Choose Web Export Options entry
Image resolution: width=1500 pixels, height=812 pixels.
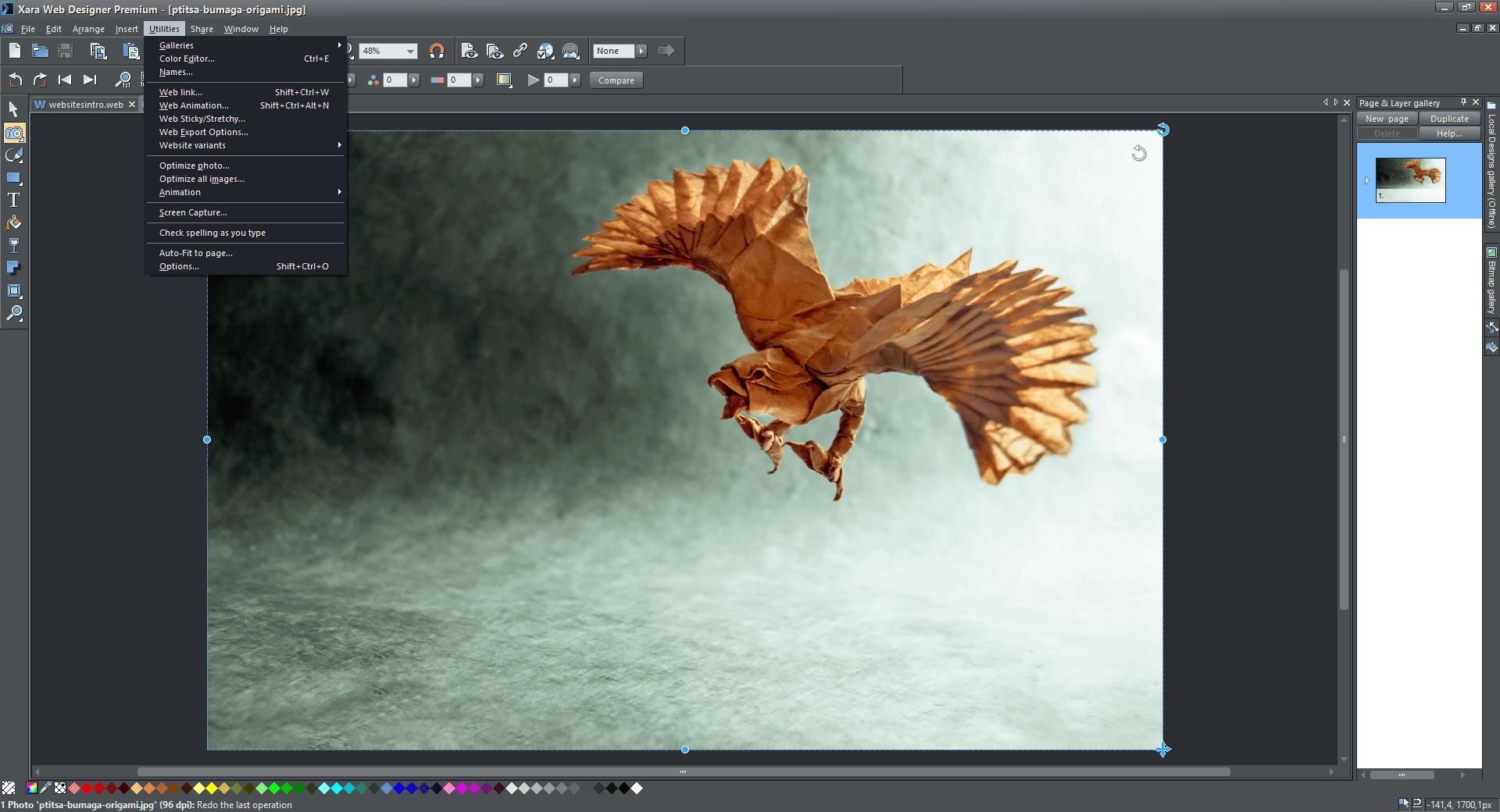[245, 132]
